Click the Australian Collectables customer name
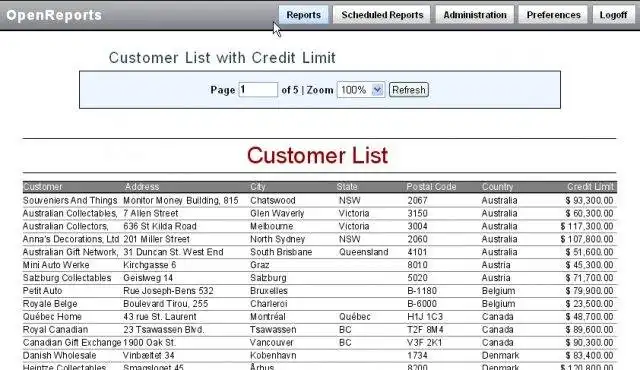This screenshot has width=640, height=370. coord(70,213)
